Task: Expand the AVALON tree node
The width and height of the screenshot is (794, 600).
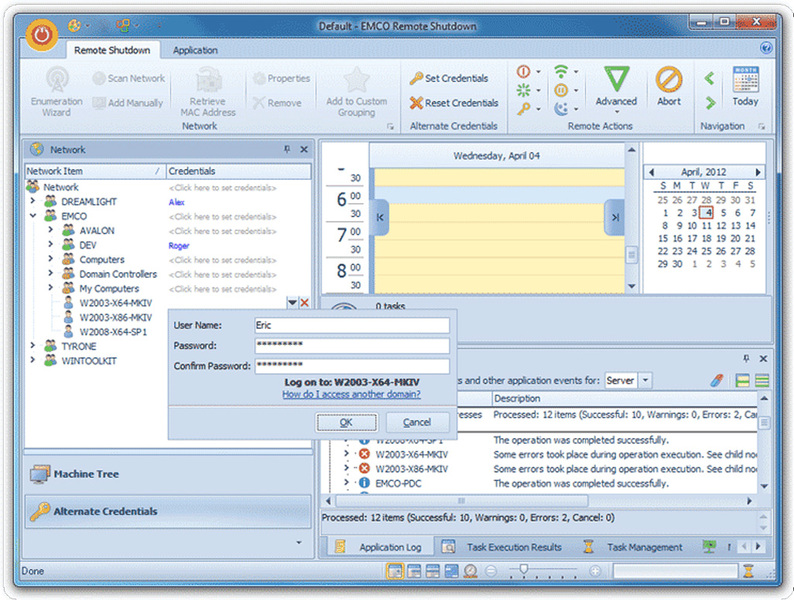Action: click(51, 230)
